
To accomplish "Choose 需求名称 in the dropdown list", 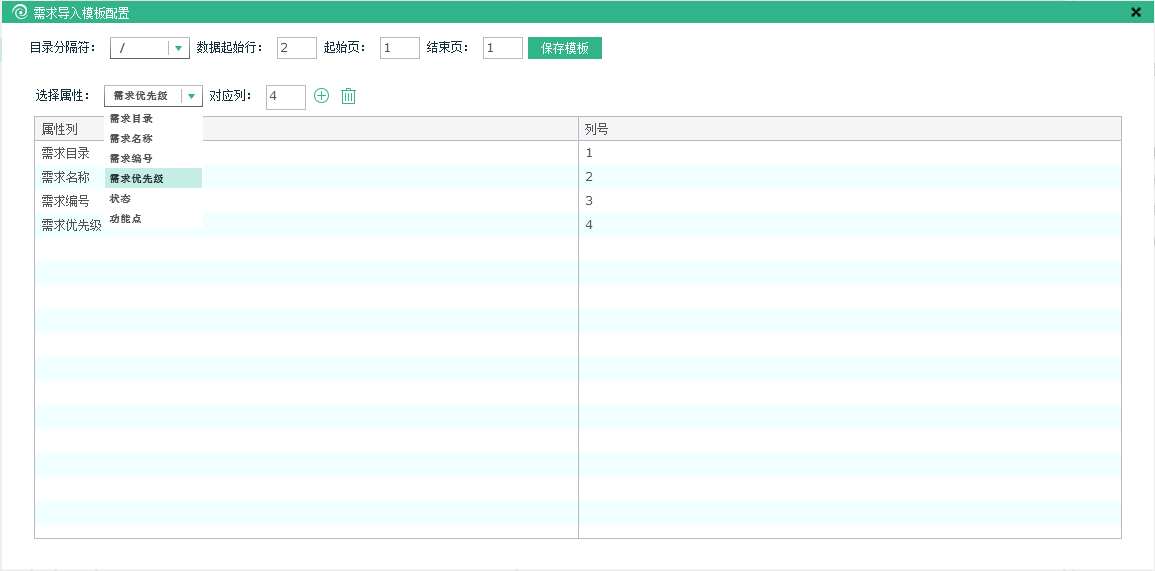I will (131, 139).
